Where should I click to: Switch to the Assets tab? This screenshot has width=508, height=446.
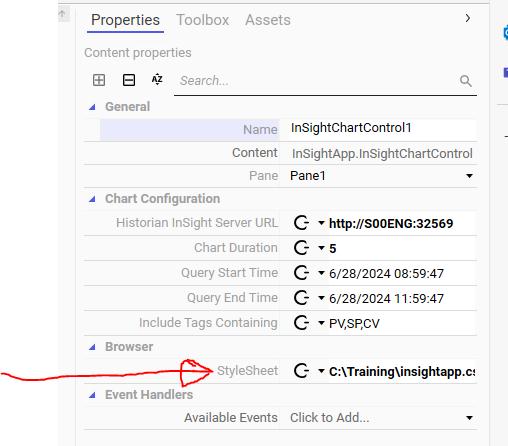(268, 20)
